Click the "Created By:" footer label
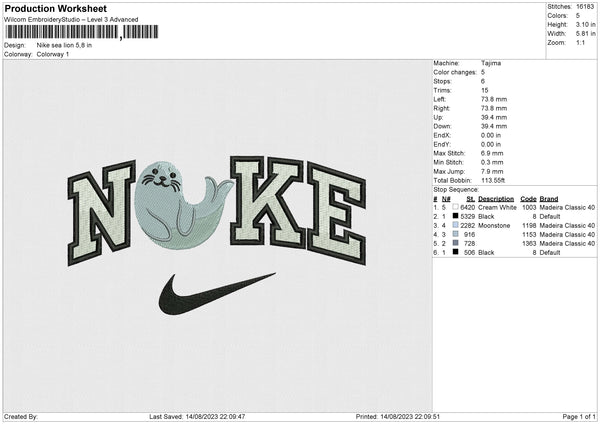 tap(21, 416)
